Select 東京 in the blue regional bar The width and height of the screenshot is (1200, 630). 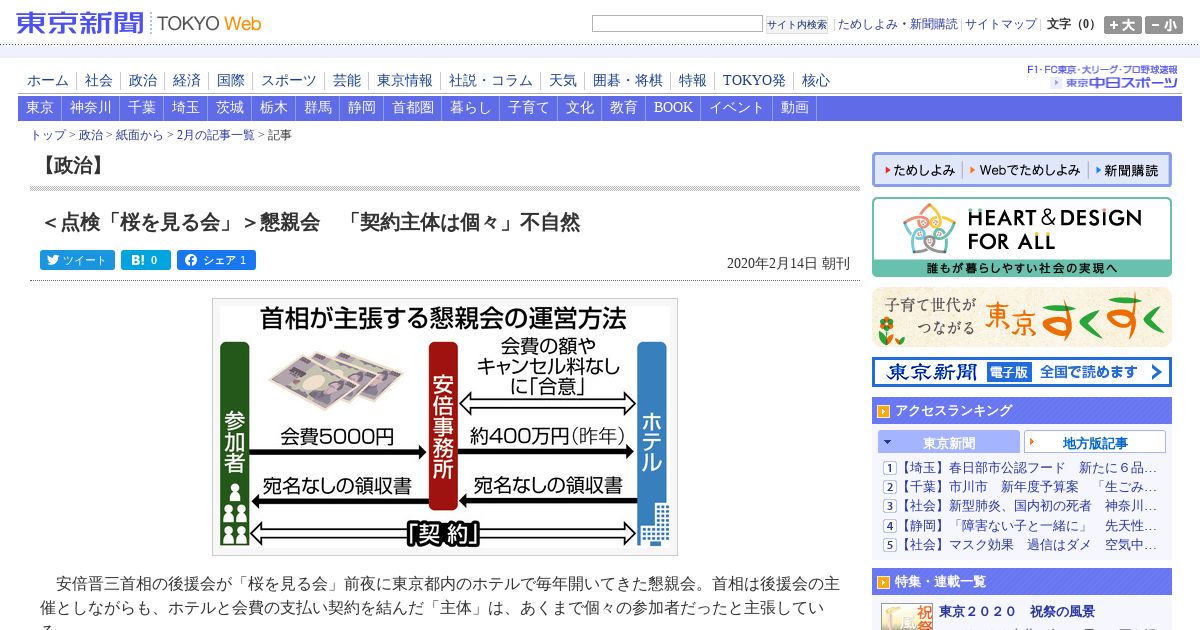coord(40,108)
